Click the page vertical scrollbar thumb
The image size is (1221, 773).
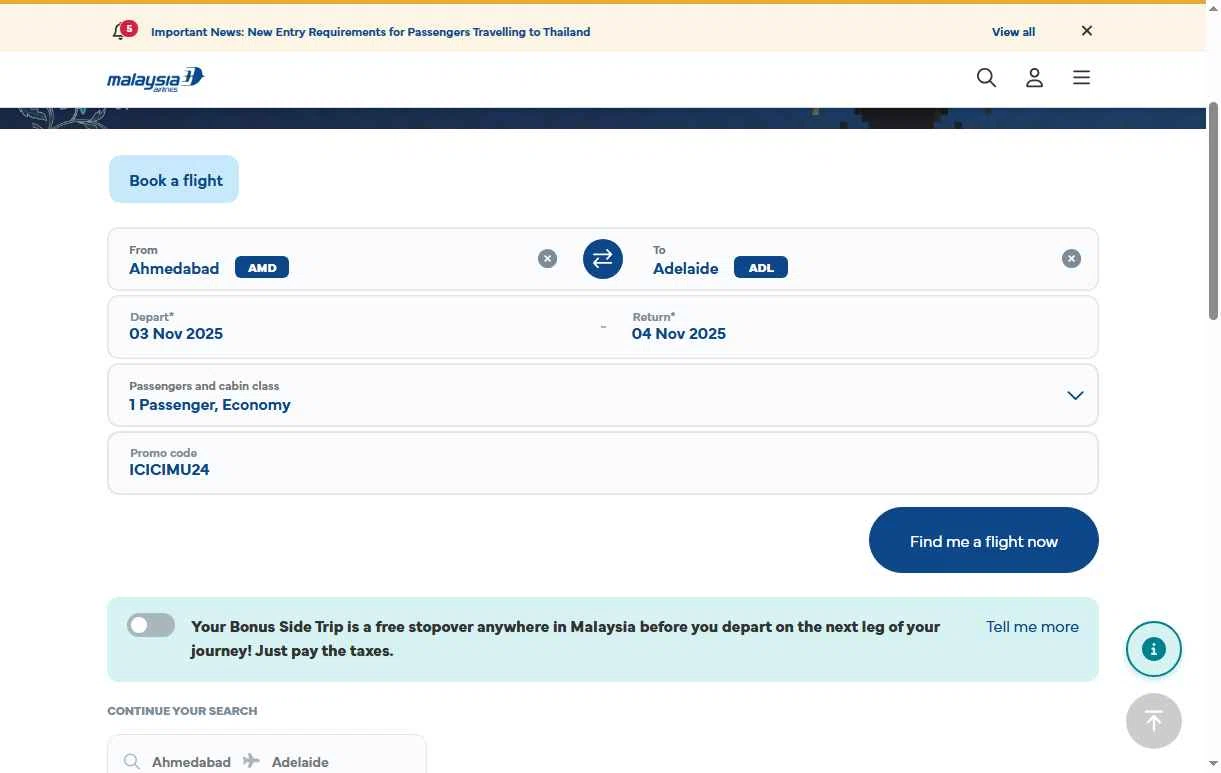point(1213,210)
